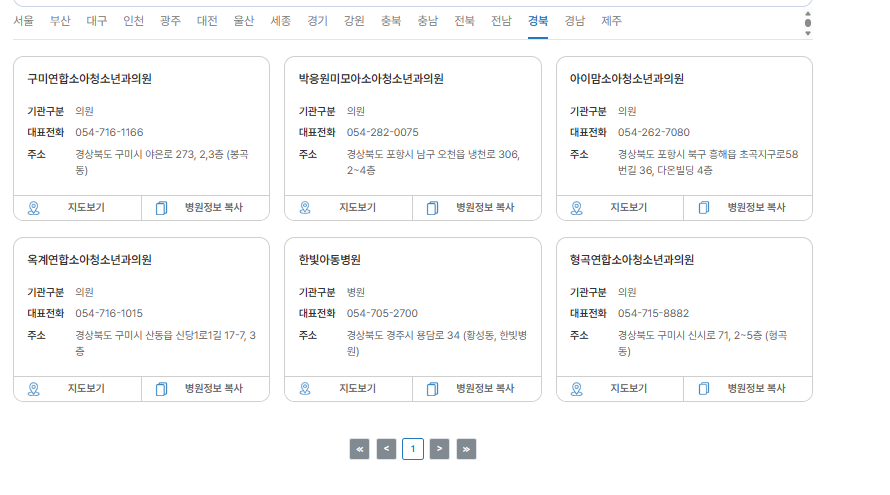Switch to 충남 region tab

(427, 21)
